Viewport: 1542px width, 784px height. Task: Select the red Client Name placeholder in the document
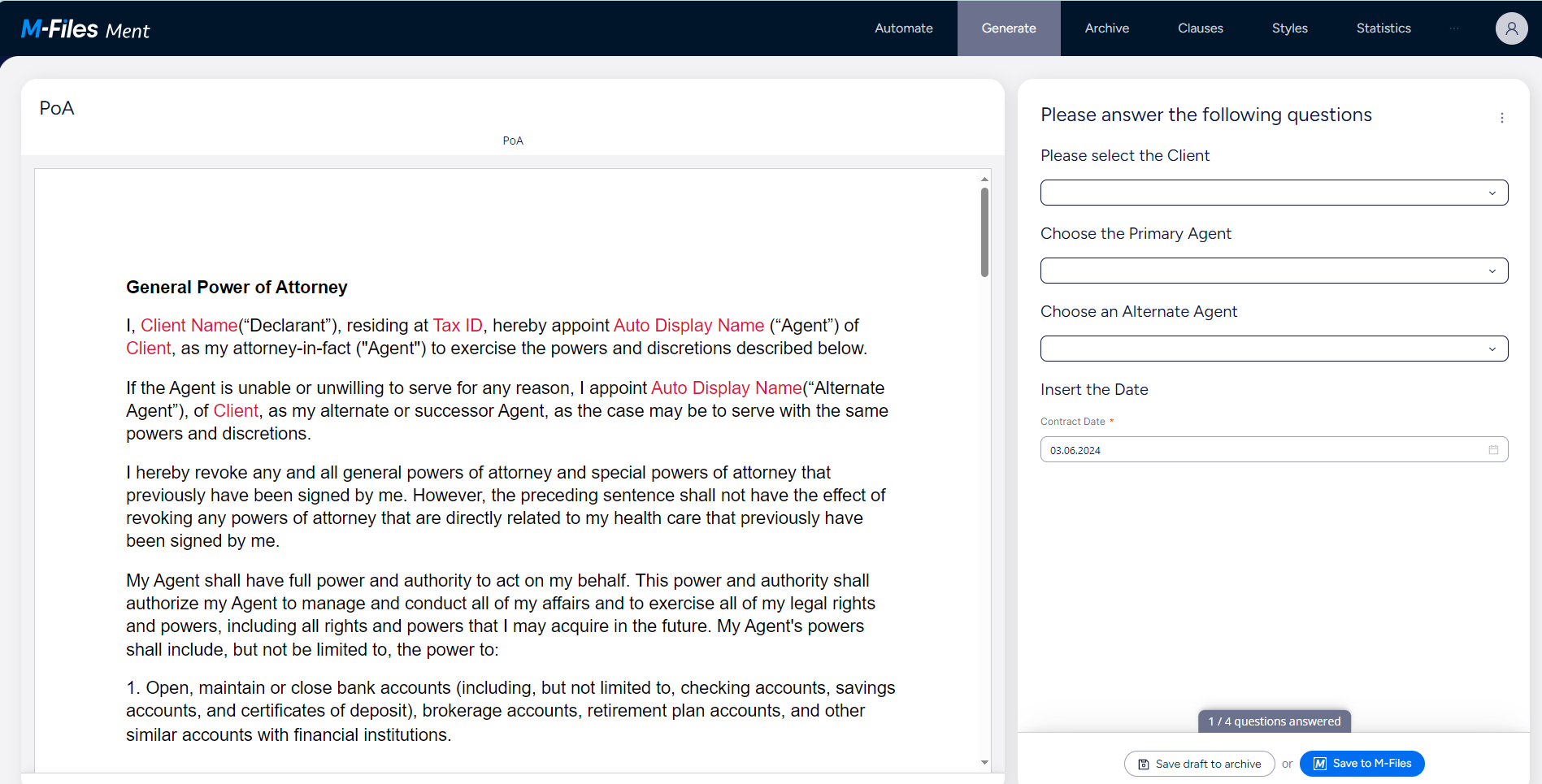click(x=189, y=325)
